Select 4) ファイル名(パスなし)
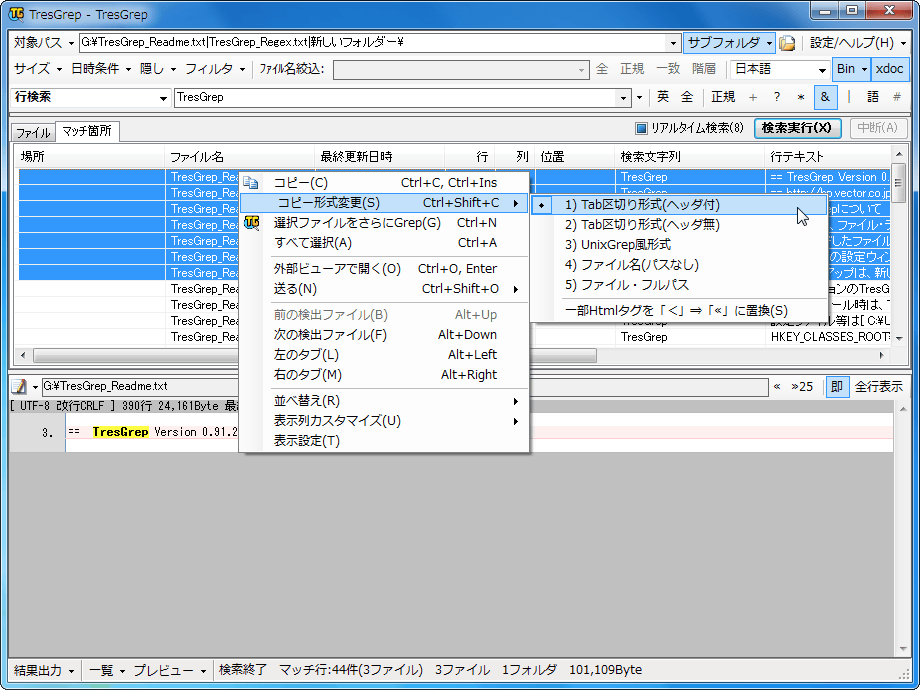The image size is (920, 690). (679, 265)
